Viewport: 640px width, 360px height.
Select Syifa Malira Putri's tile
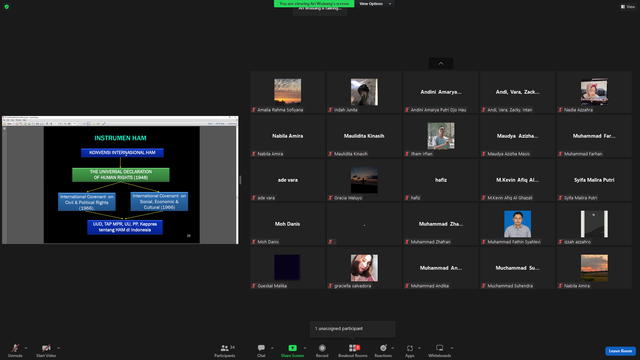(x=594, y=180)
